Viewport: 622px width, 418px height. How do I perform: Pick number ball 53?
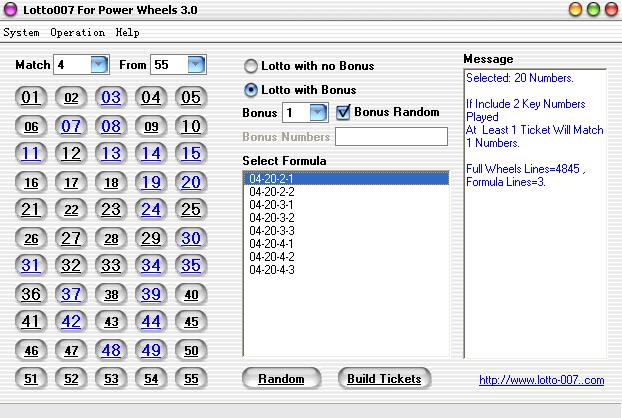coord(111,379)
